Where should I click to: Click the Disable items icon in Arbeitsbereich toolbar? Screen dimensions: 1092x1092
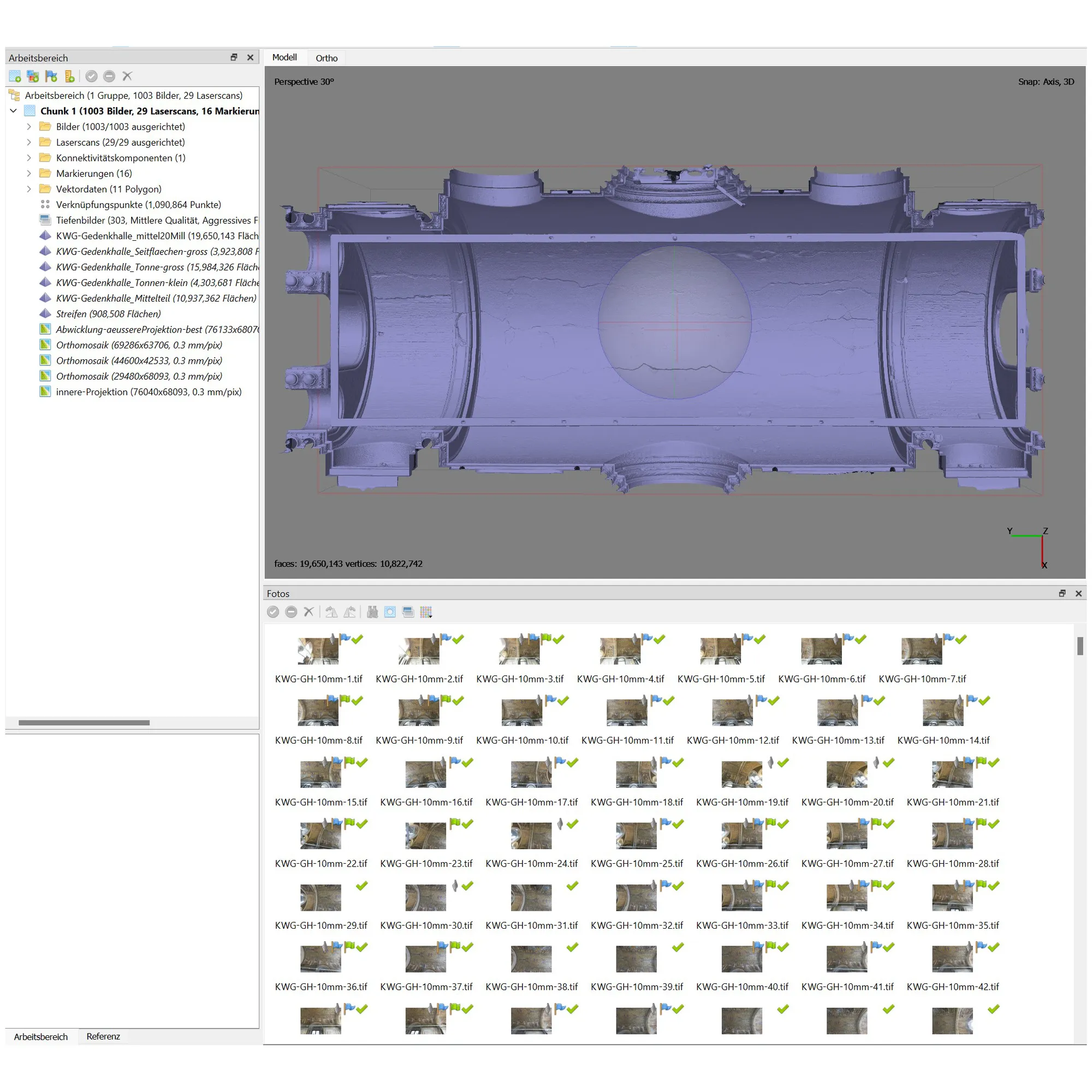[110, 76]
